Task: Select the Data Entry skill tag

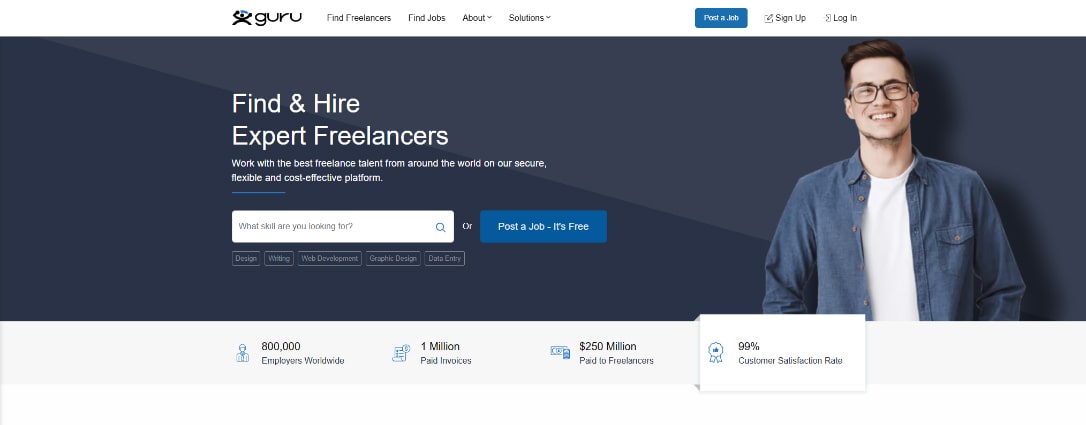Action: [445, 258]
